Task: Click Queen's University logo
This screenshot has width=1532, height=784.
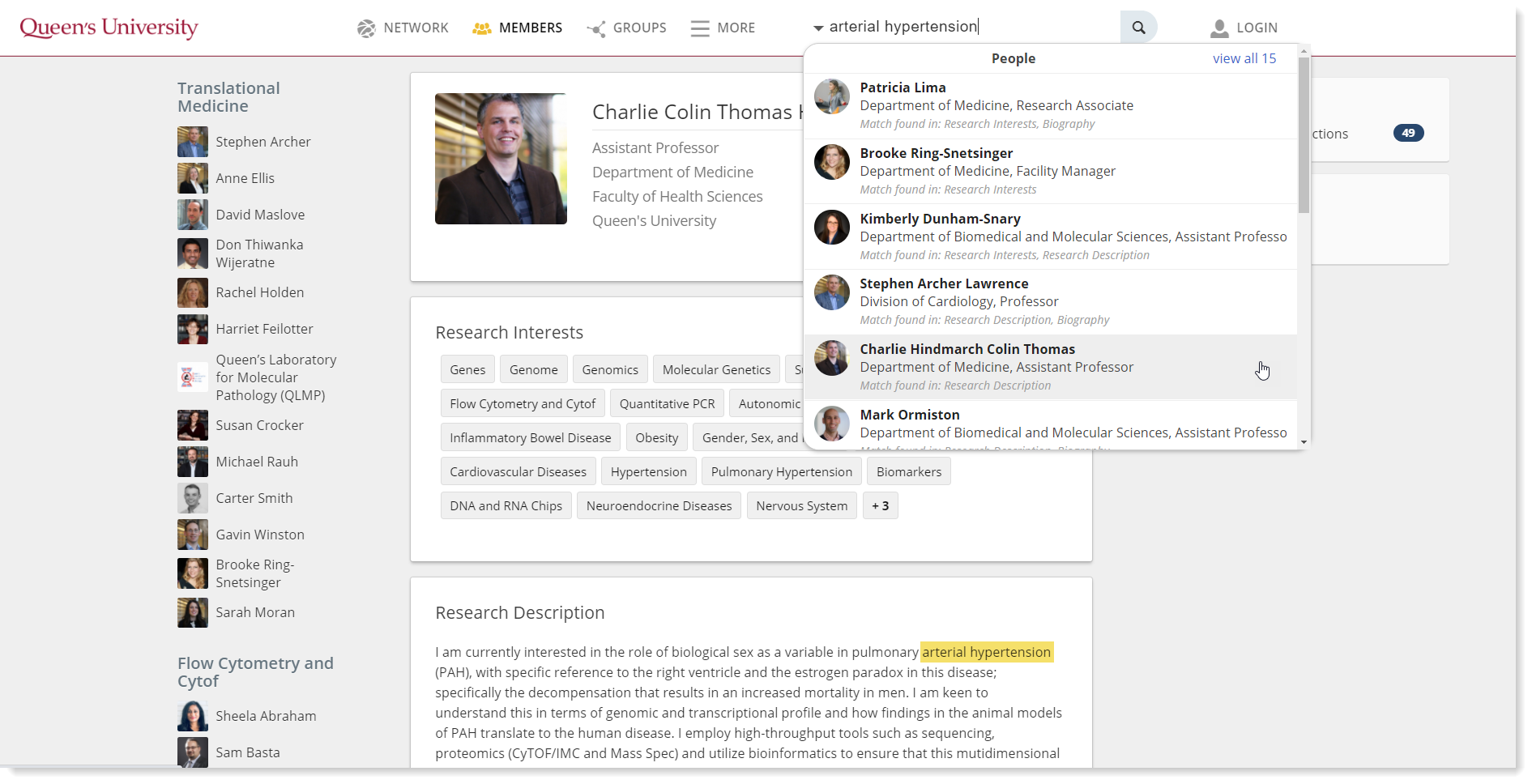Action: click(109, 28)
